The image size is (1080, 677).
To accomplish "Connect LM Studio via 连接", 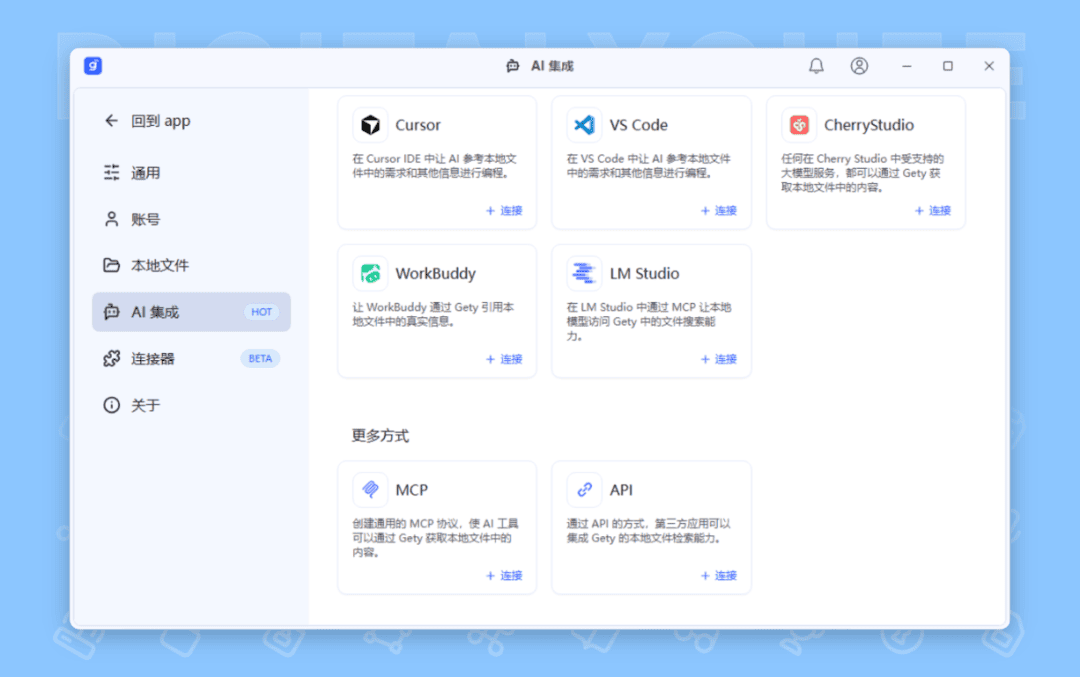I will tap(718, 360).
